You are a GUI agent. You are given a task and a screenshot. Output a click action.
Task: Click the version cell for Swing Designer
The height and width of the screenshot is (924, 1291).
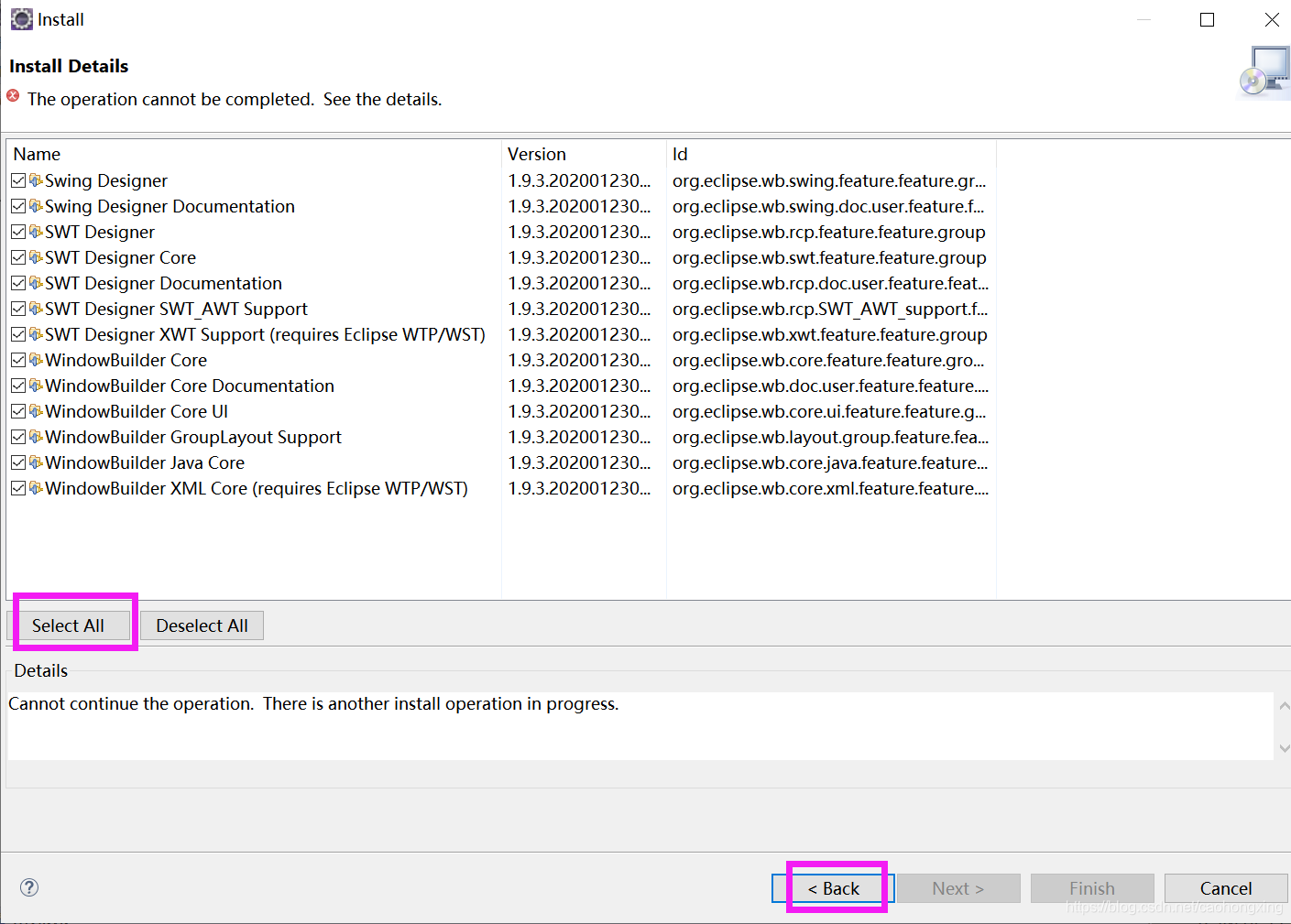pyautogui.click(x=579, y=180)
